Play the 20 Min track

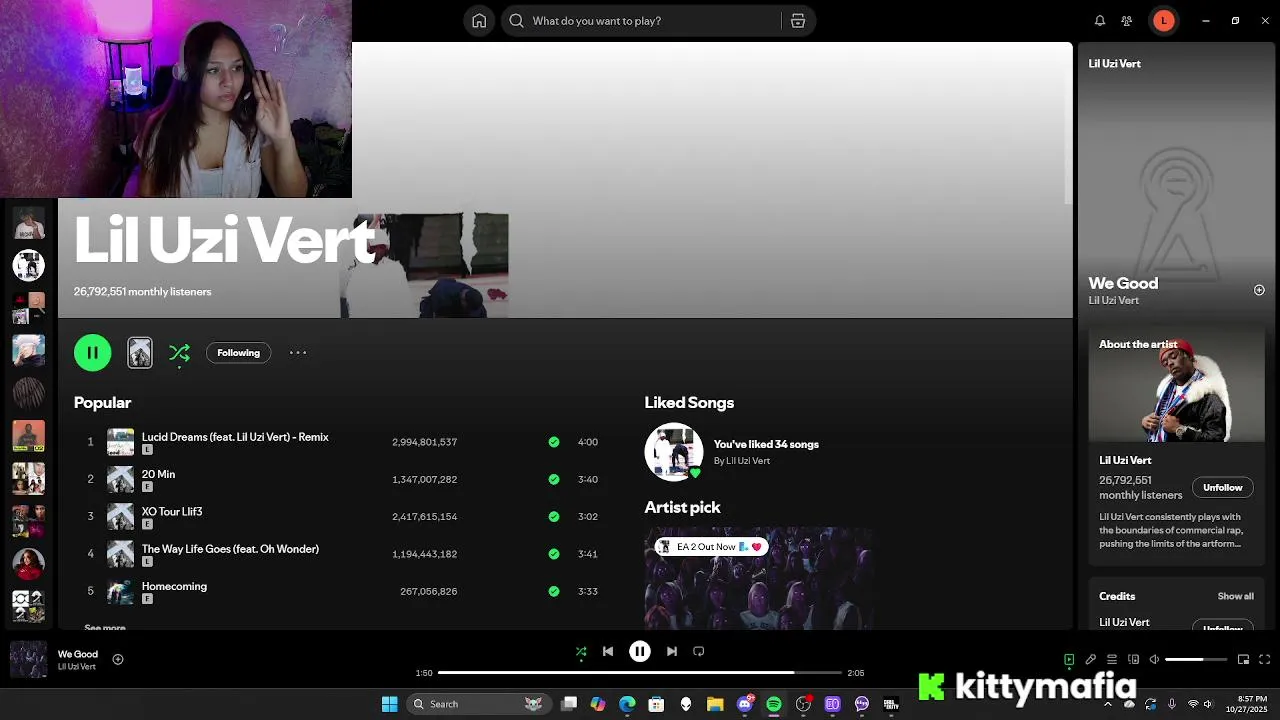pyautogui.click(x=158, y=474)
